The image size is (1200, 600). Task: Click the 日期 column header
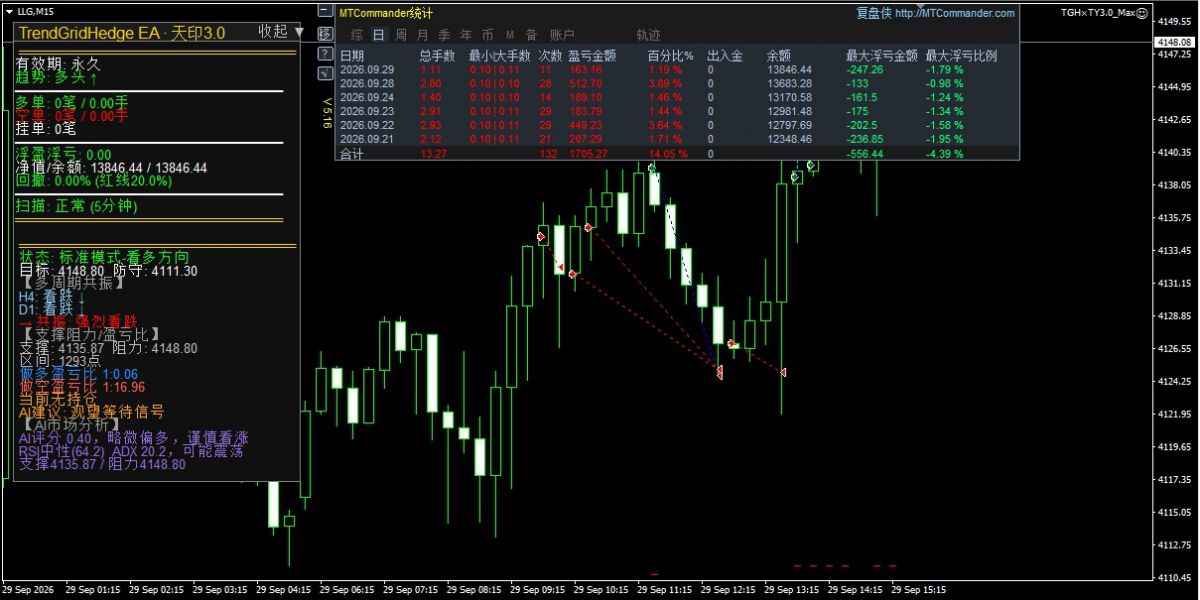352,56
